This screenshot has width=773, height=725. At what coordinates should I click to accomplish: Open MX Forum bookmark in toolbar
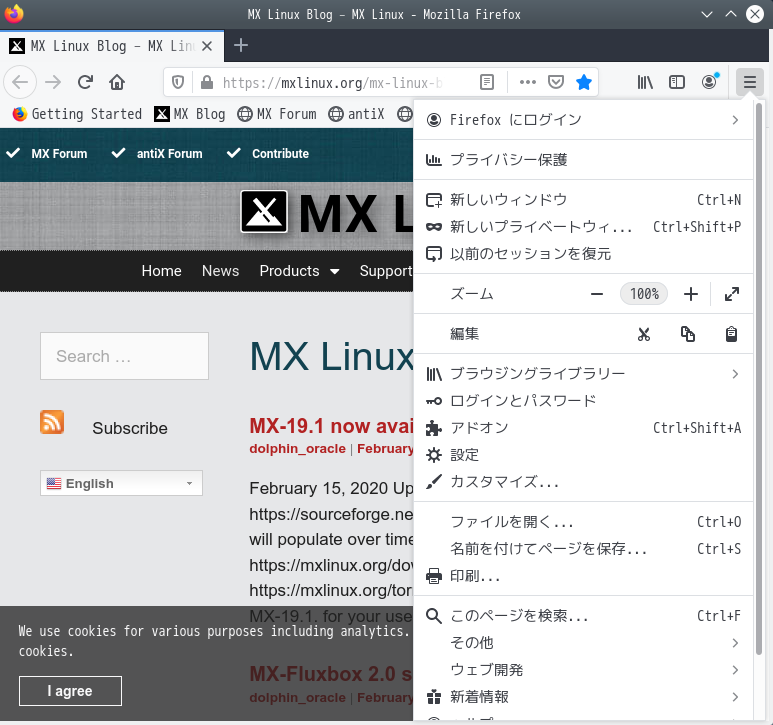[277, 114]
